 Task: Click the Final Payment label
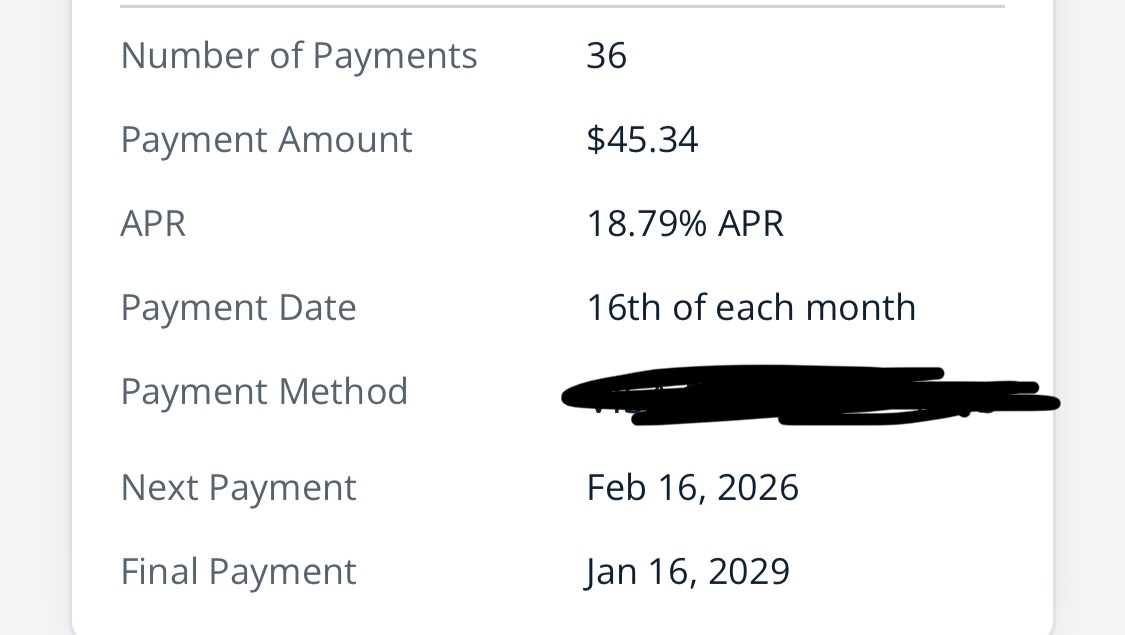click(x=238, y=572)
